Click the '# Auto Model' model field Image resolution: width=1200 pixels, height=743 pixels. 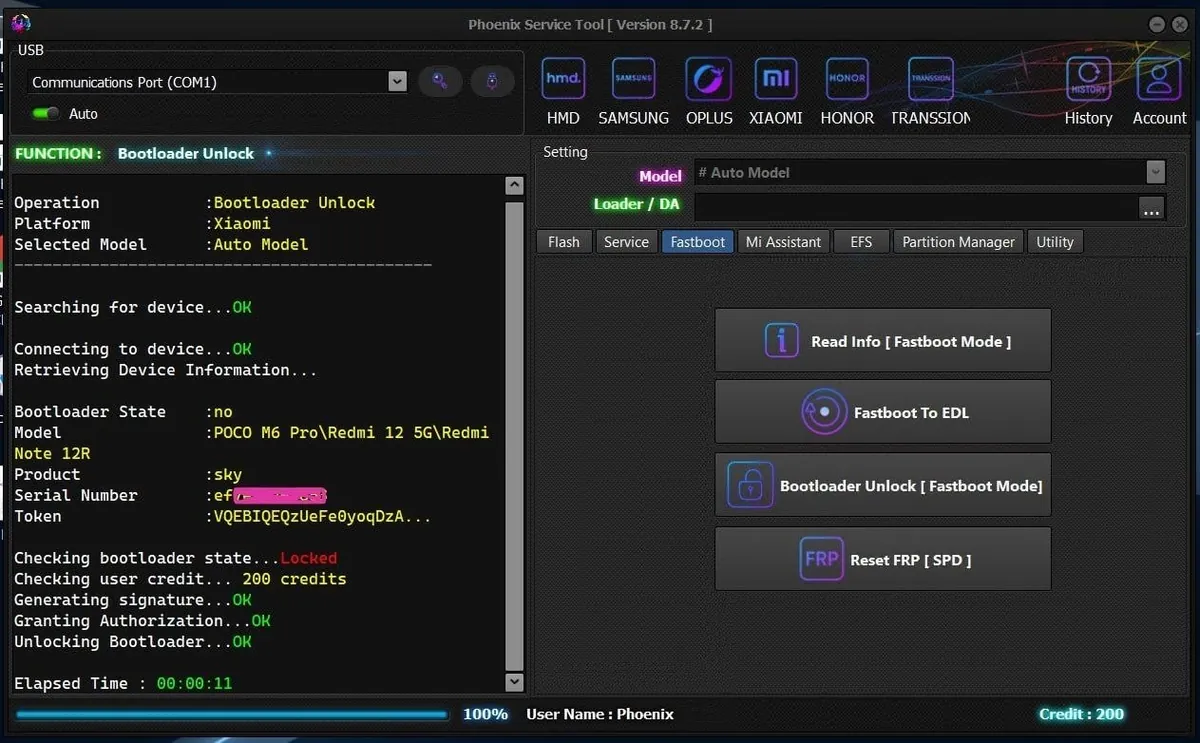tap(919, 173)
